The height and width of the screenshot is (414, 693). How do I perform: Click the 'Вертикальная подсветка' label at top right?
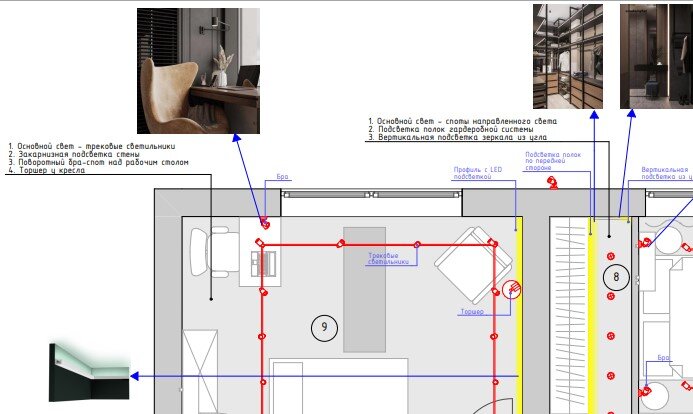click(x=666, y=173)
